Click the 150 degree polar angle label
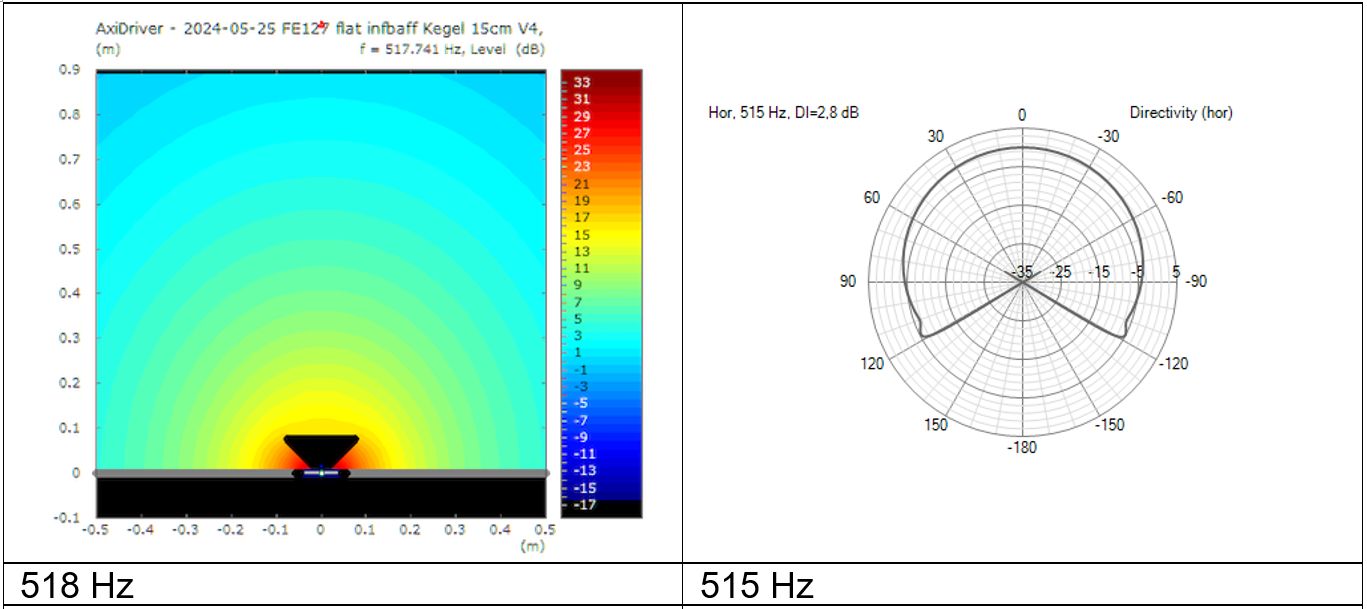Image resolution: width=1367 pixels, height=609 pixels. [935, 425]
